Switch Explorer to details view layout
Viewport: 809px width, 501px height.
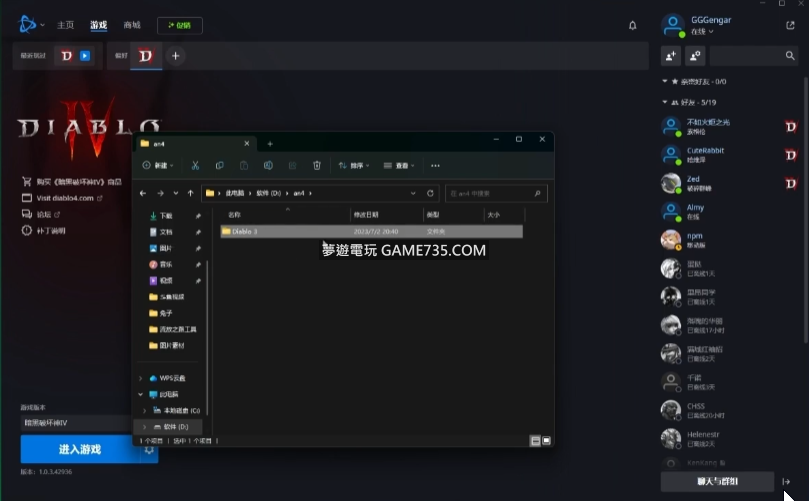coord(536,441)
